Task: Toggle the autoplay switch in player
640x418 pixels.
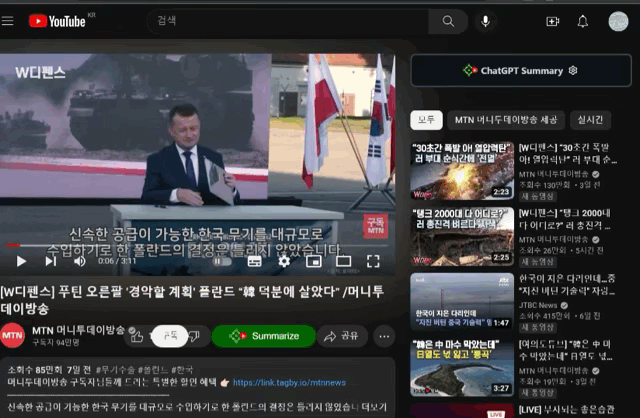Action: (x=222, y=261)
